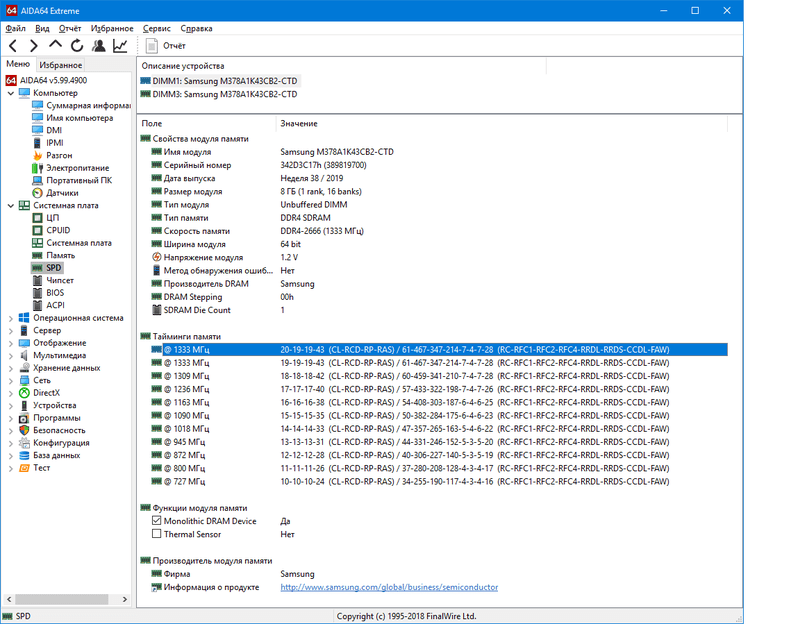The image size is (800, 624).
Task: Click the База данных database icon
Action: (24, 456)
